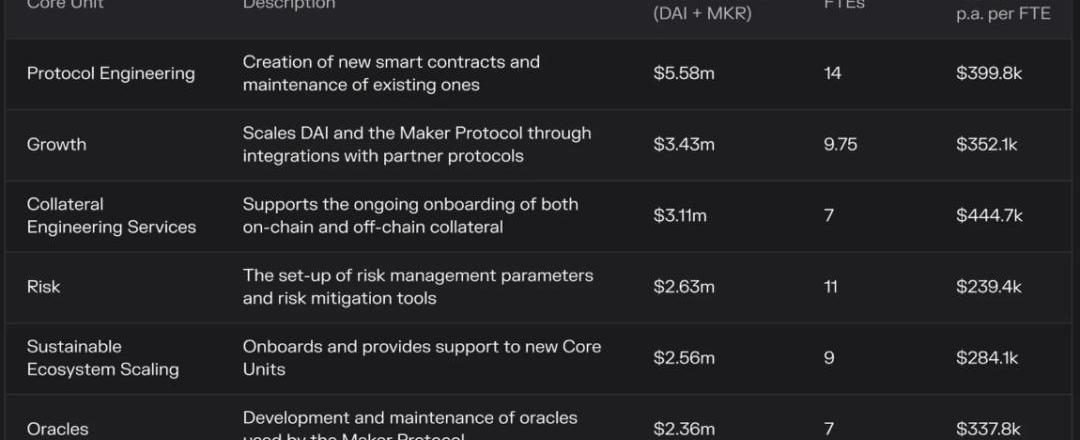Click the $2.56m budget value

tap(684, 358)
